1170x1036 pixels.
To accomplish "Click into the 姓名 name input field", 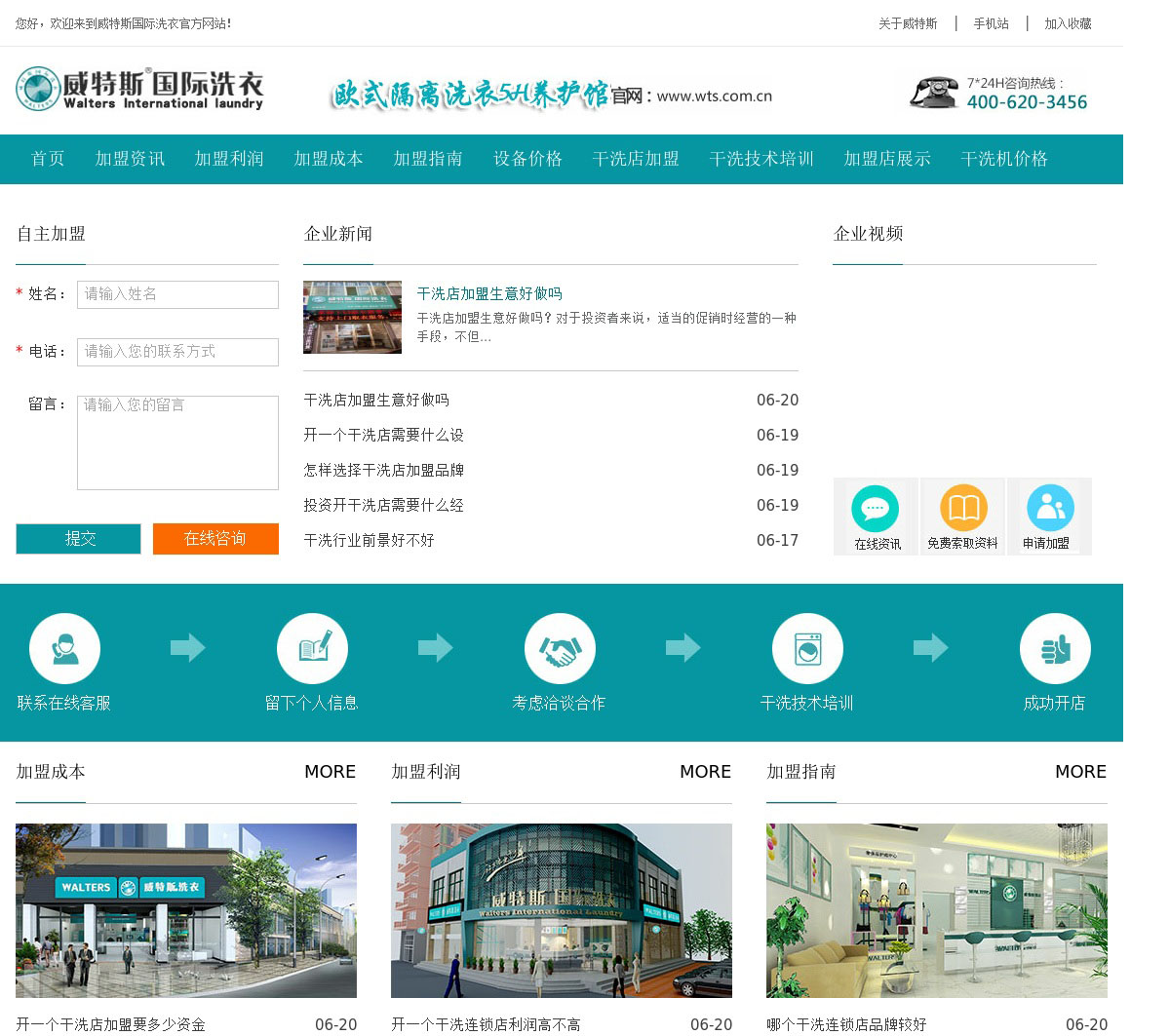I will tap(177, 294).
